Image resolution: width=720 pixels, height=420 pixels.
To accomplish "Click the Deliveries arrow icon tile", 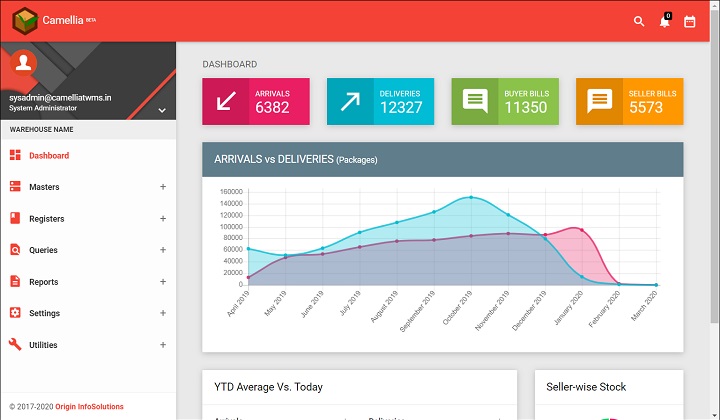I will [x=350, y=101].
